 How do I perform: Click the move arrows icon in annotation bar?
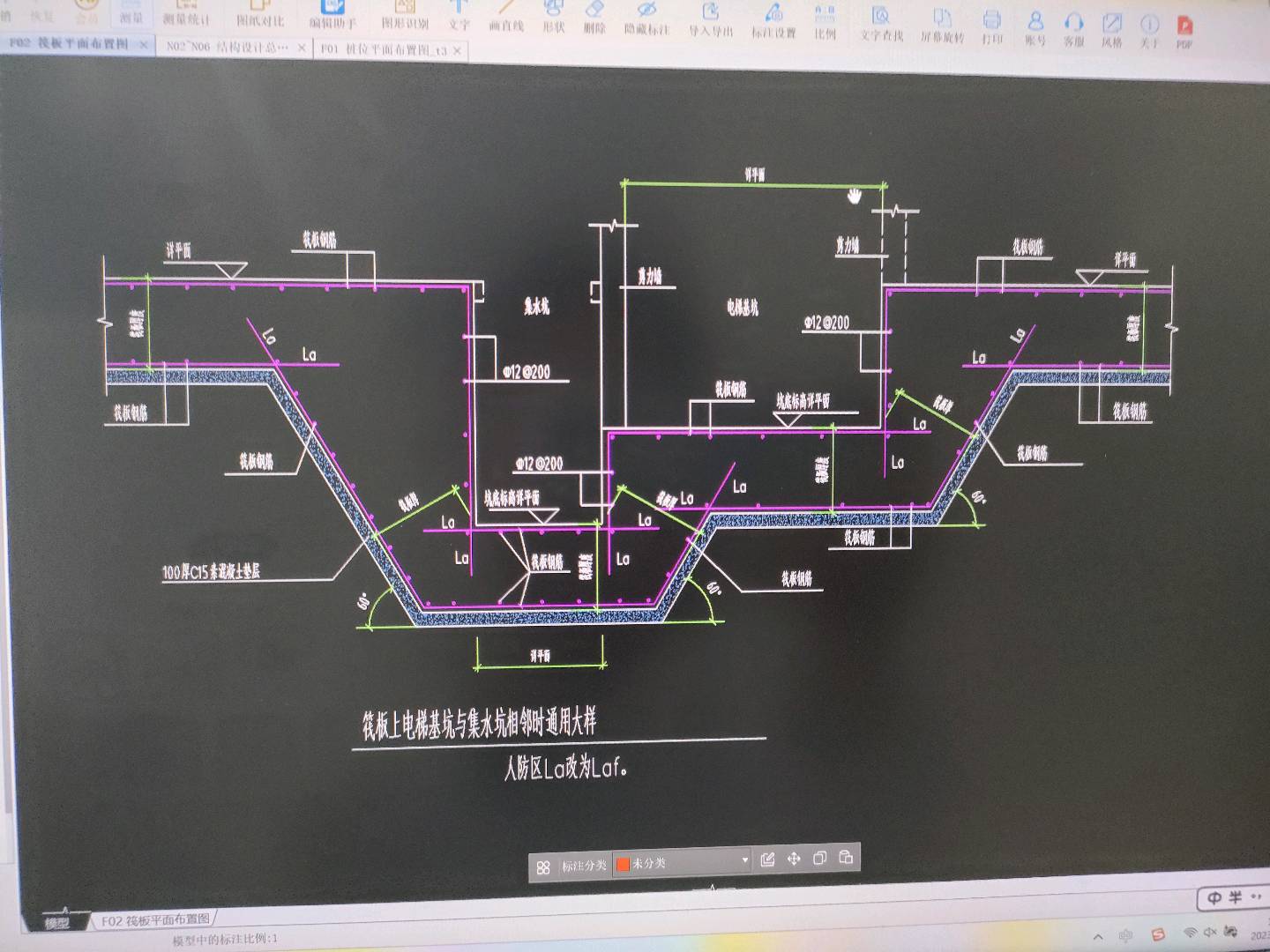pos(794,859)
